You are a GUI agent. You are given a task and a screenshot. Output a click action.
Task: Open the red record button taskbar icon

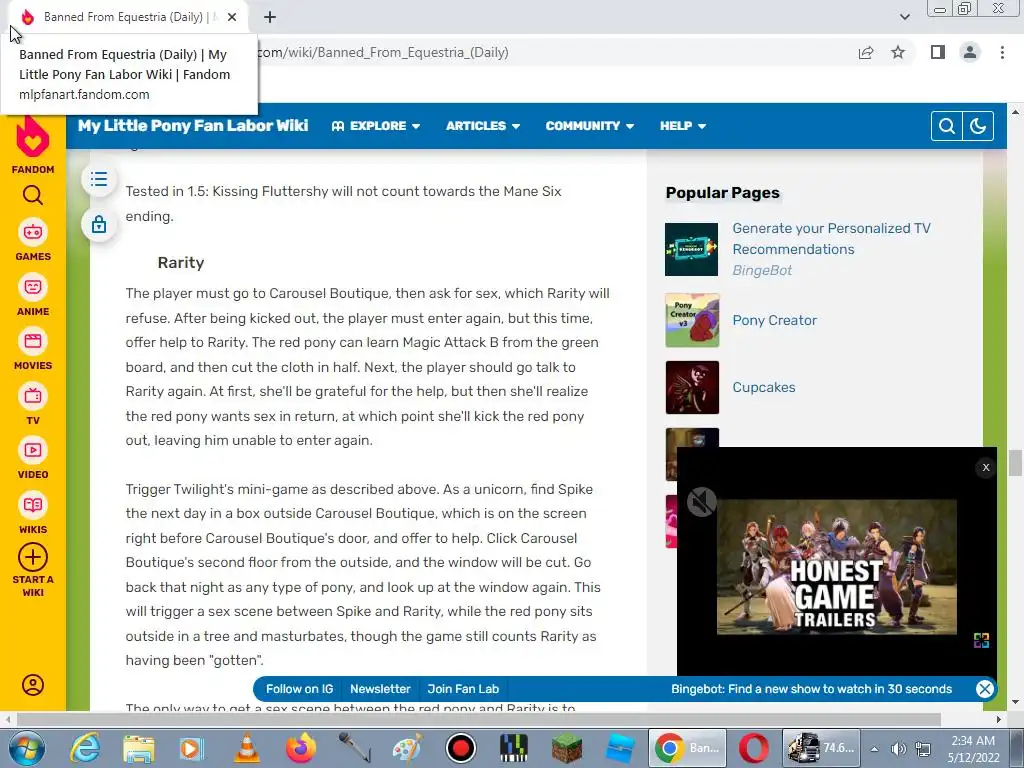[460, 748]
